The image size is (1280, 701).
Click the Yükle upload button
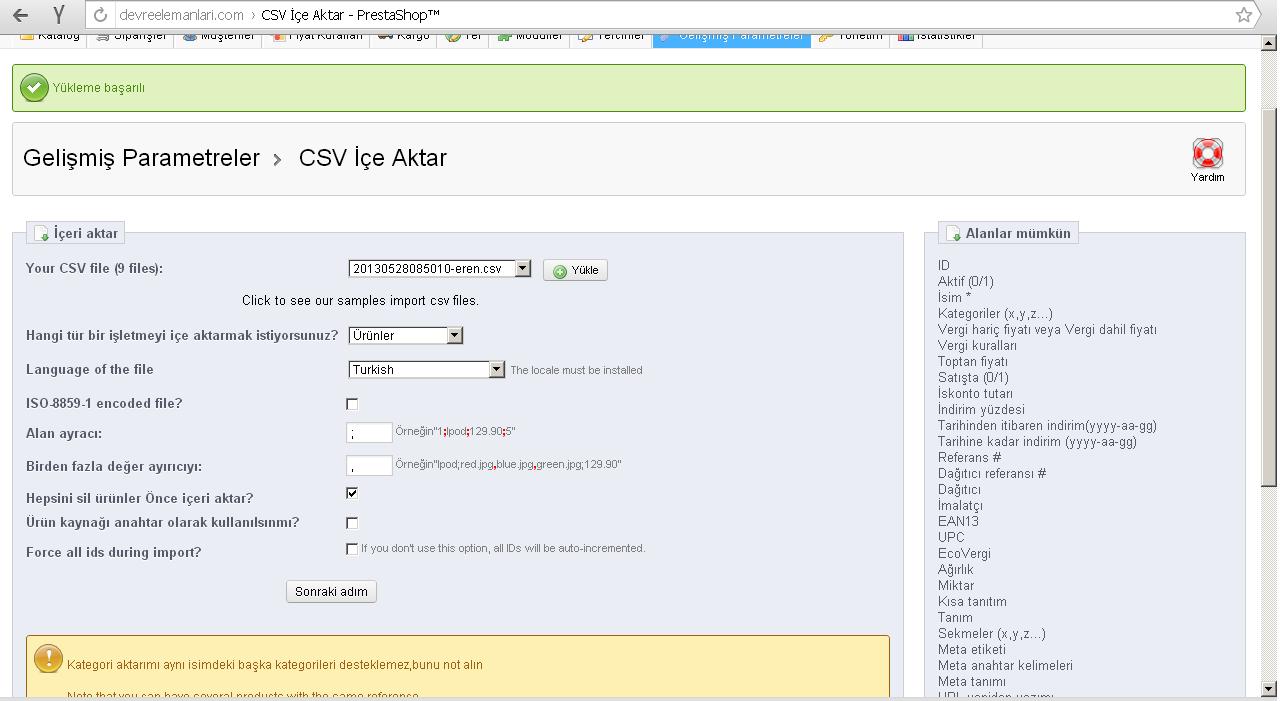pyautogui.click(x=575, y=271)
